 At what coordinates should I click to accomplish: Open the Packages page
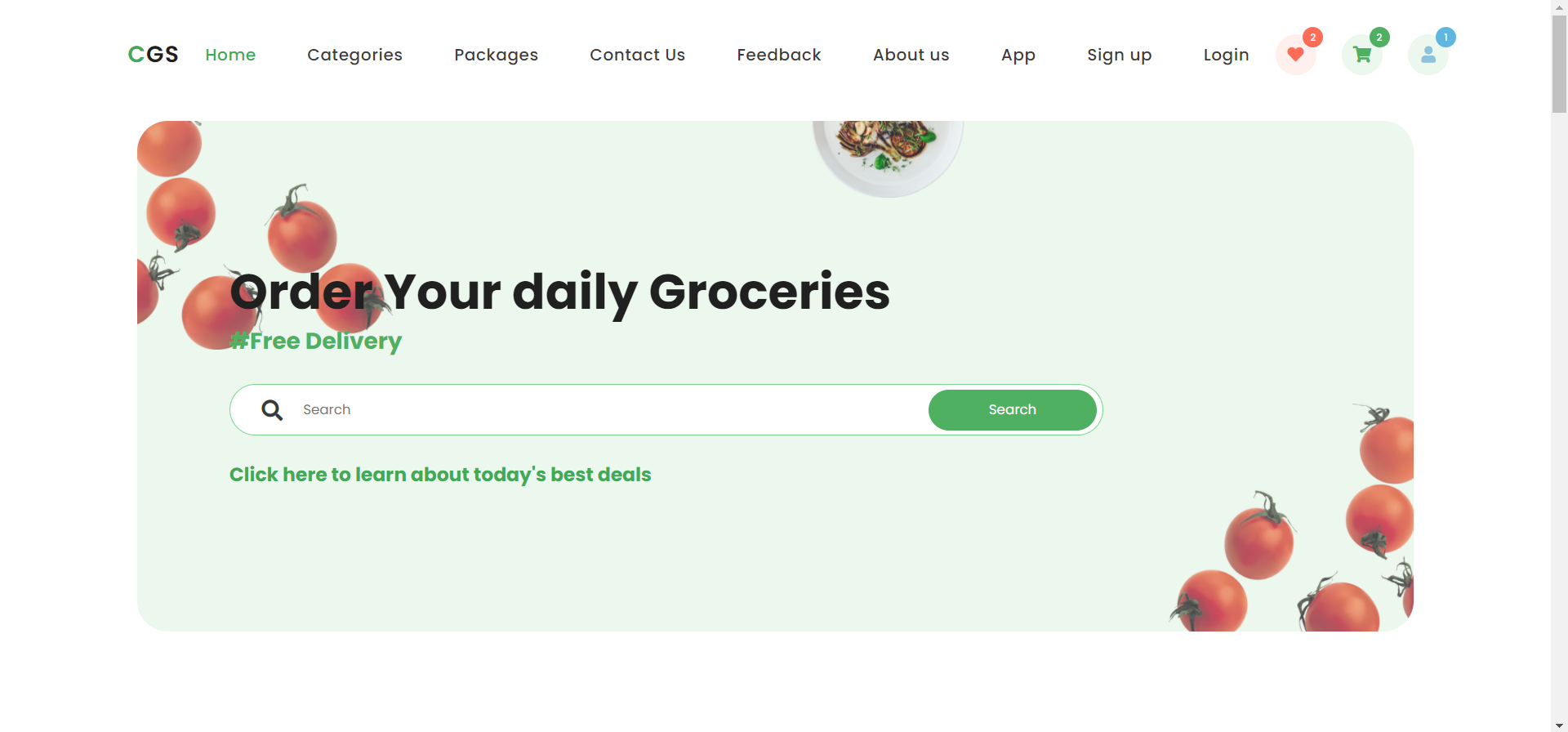(496, 55)
